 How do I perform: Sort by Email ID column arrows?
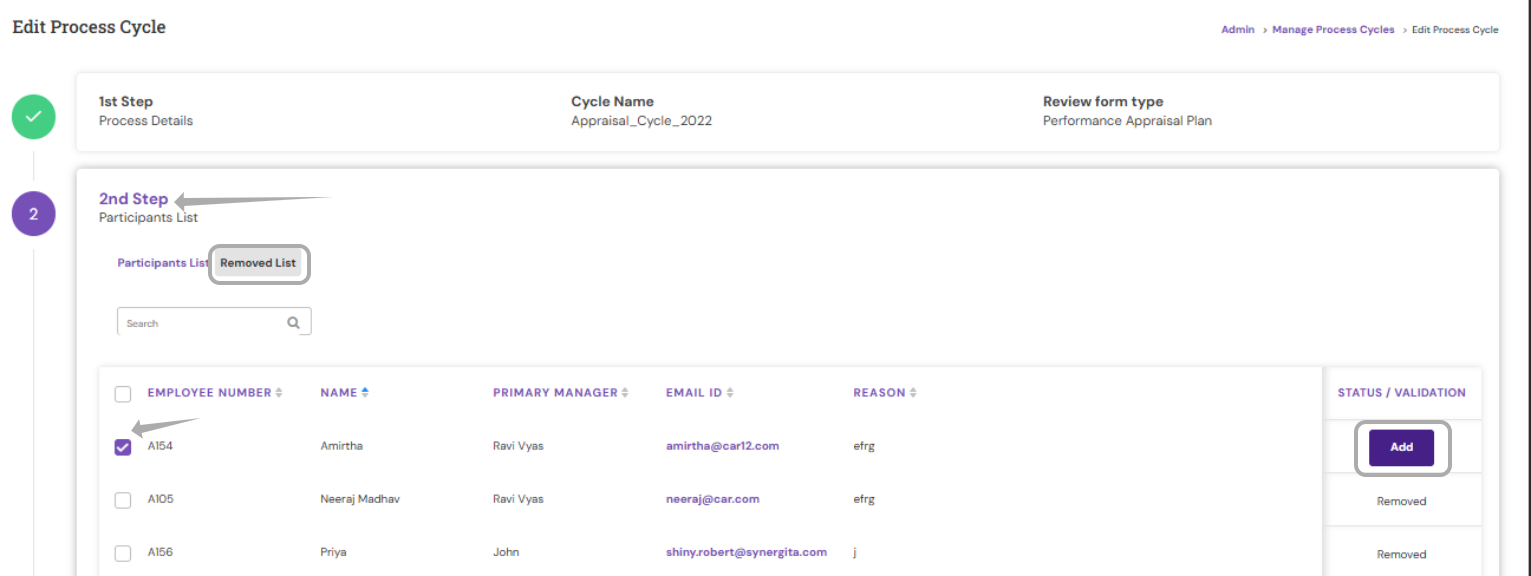730,393
